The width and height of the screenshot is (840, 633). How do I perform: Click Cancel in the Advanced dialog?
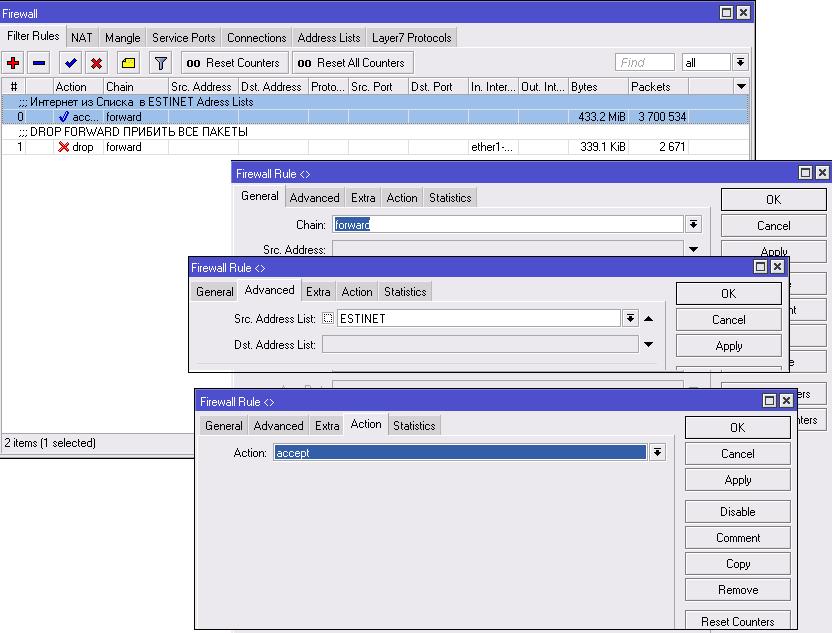[729, 320]
